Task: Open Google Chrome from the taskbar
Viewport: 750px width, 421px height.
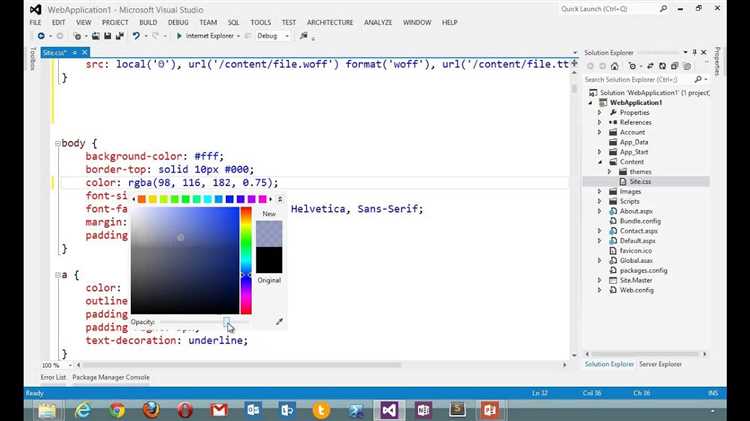Action: pyautogui.click(x=117, y=410)
